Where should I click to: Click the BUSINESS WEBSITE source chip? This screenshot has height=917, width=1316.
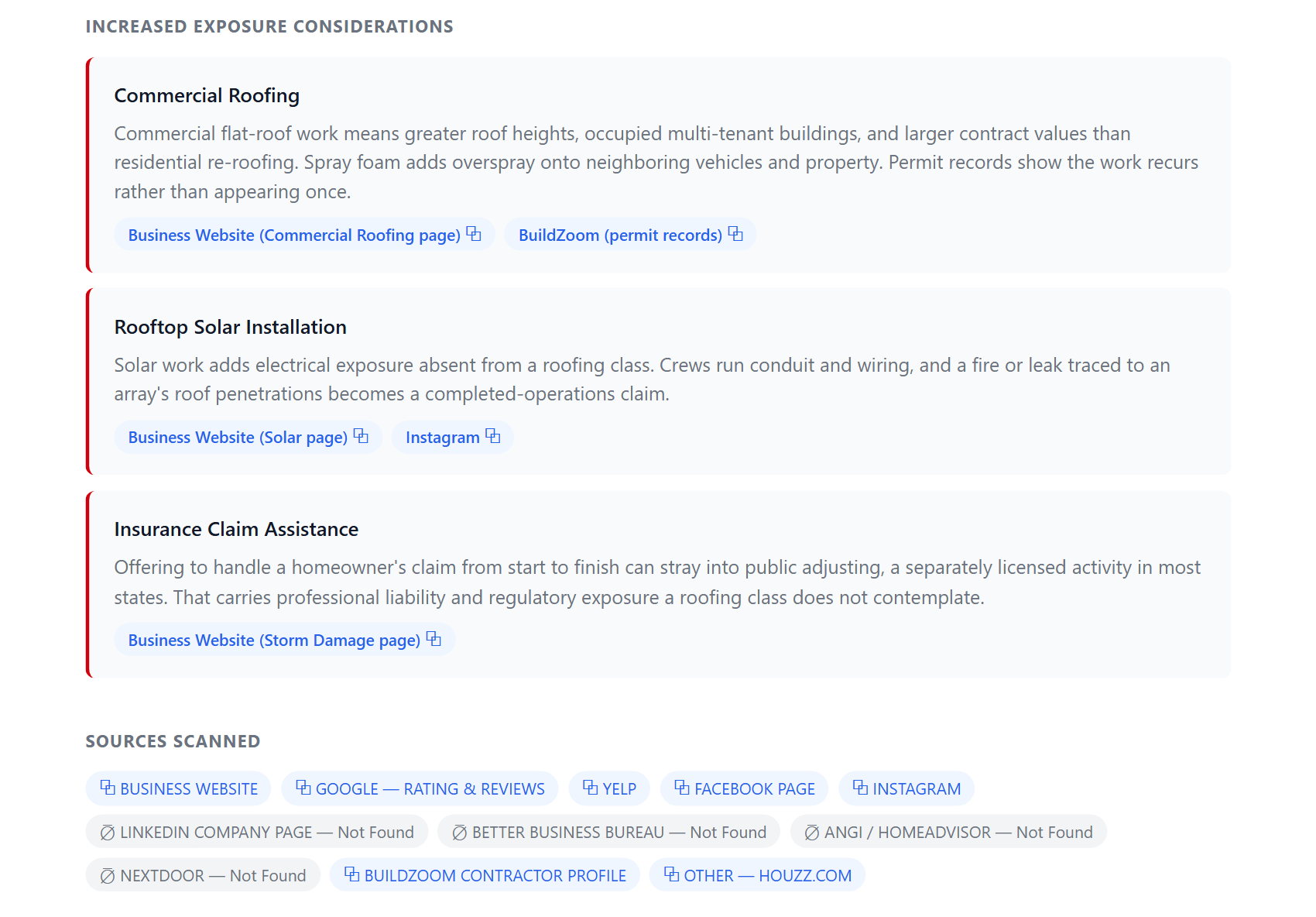178,788
